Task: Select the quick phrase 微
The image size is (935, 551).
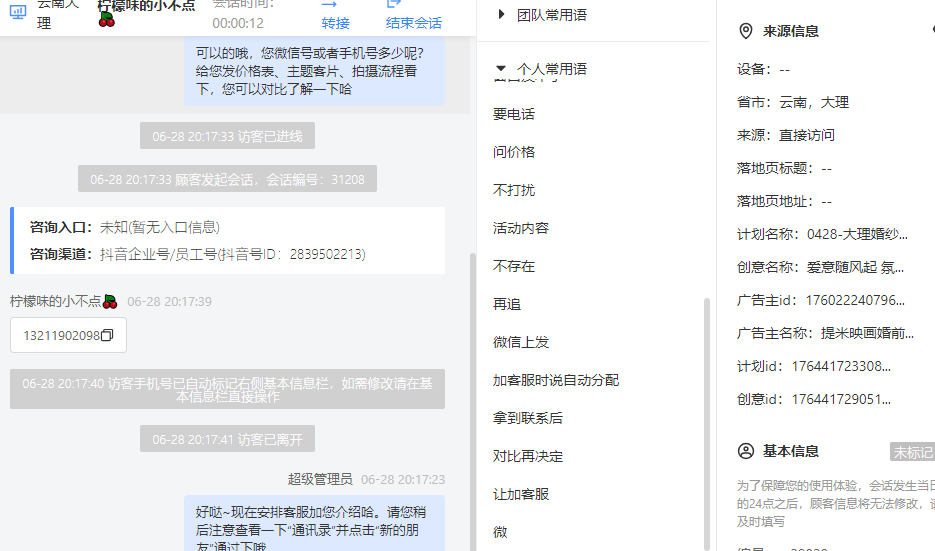Action: (500, 532)
